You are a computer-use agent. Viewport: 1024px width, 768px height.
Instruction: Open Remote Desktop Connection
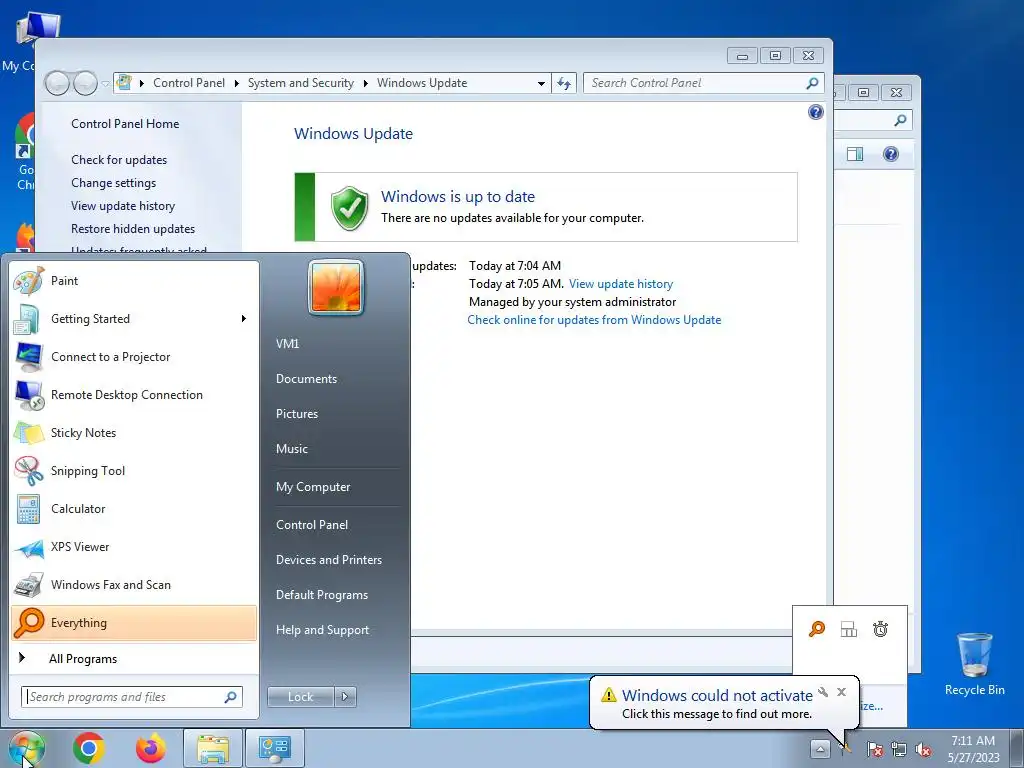tap(134, 394)
